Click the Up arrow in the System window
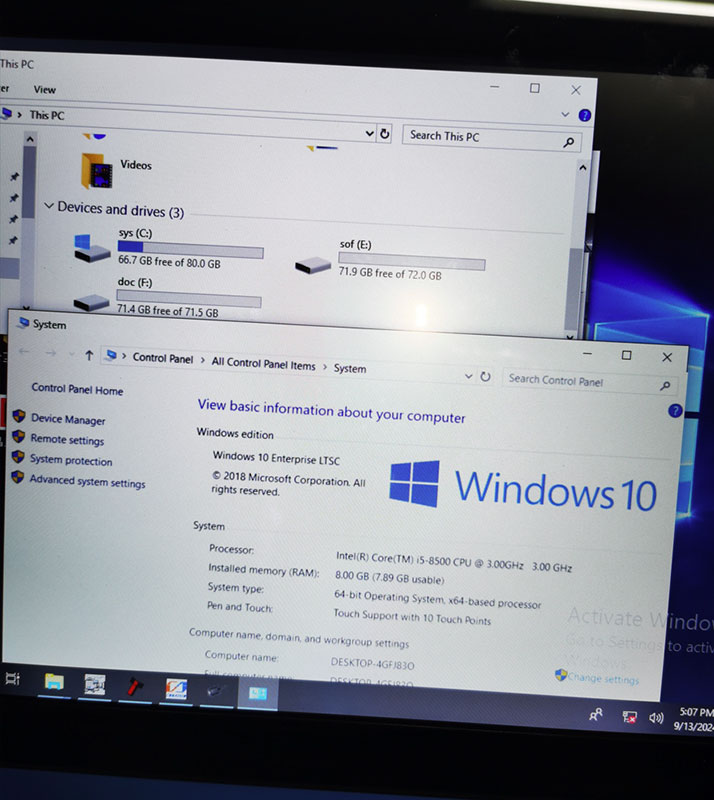The image size is (714, 800). 89,355
